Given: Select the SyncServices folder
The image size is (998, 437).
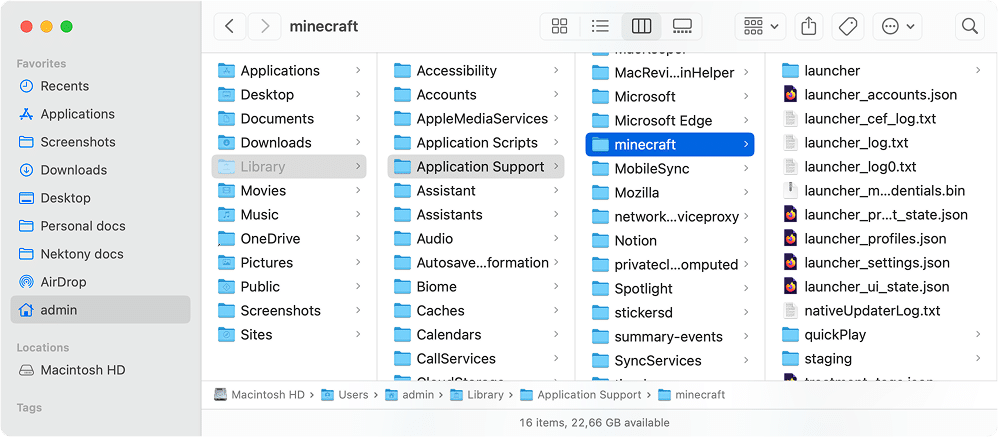Looking at the screenshot, I should (x=670, y=361).
